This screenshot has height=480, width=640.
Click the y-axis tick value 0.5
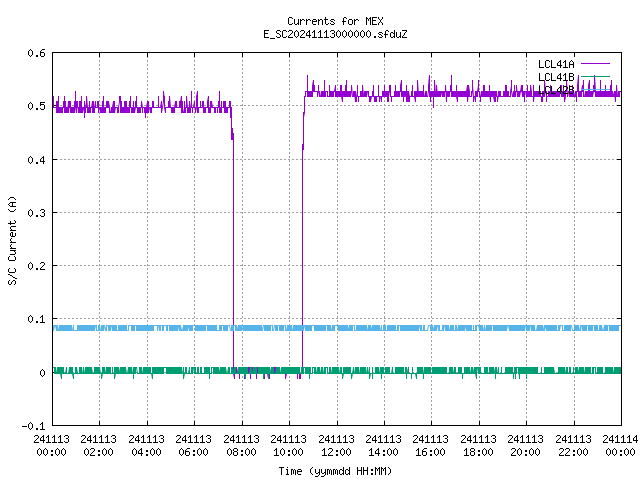click(x=36, y=106)
